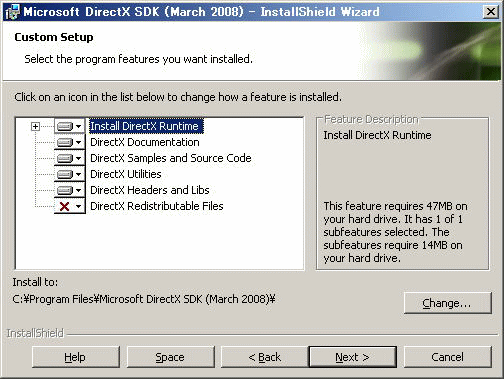Image resolution: width=504 pixels, height=379 pixels.
Task: Select the DirectX Headers and Libs feature
Action: [150, 190]
